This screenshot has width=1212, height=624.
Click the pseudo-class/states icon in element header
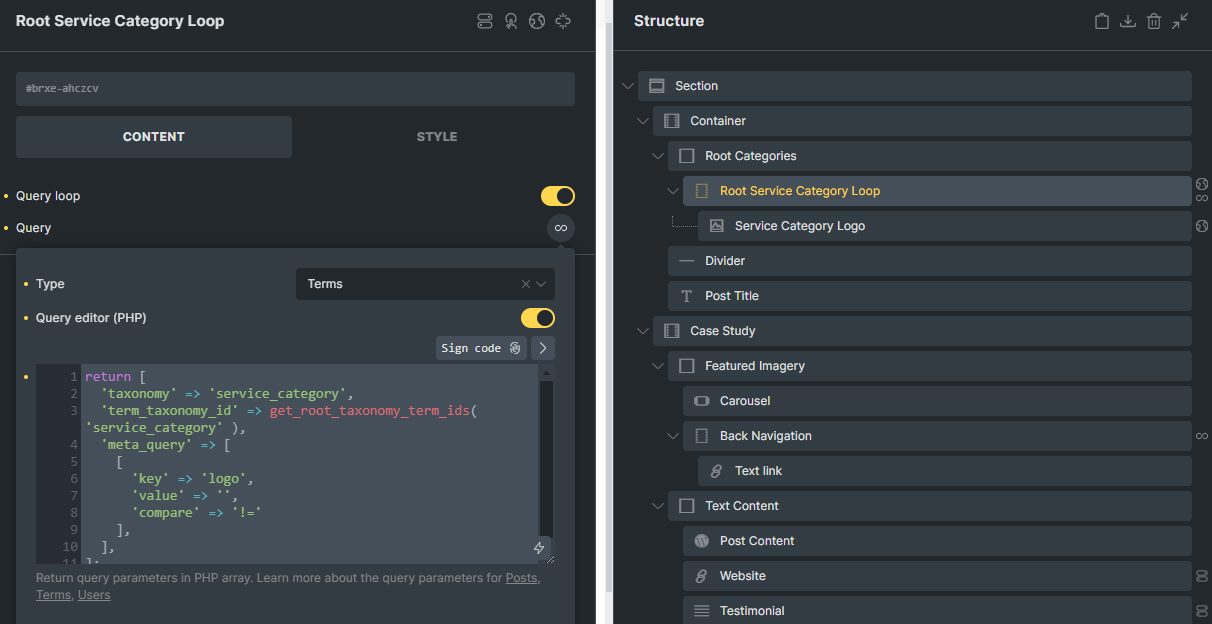click(485, 21)
